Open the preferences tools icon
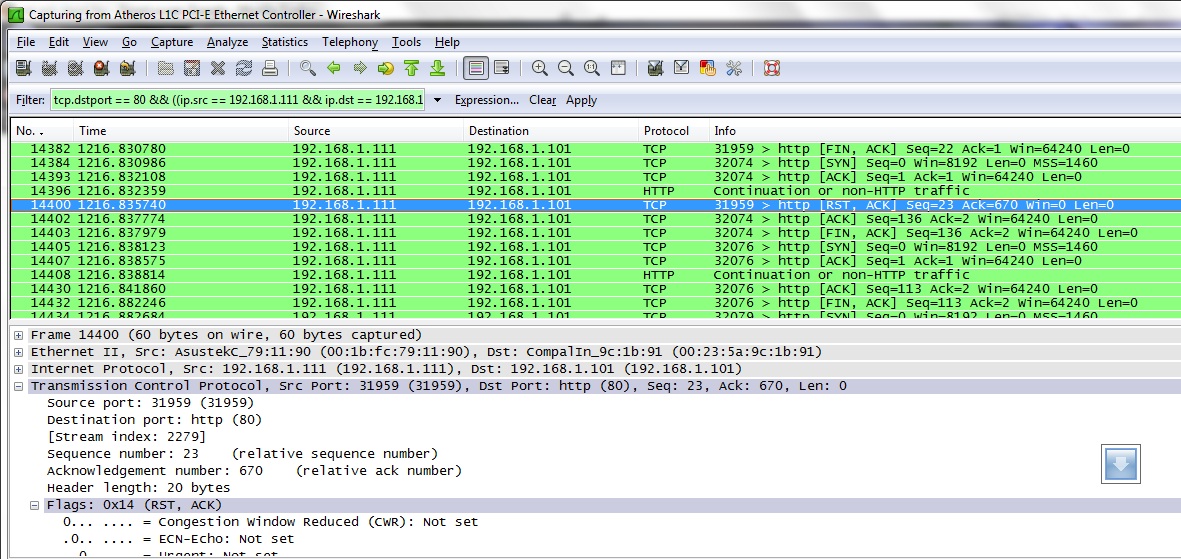This screenshot has width=1181, height=559. 734,68
